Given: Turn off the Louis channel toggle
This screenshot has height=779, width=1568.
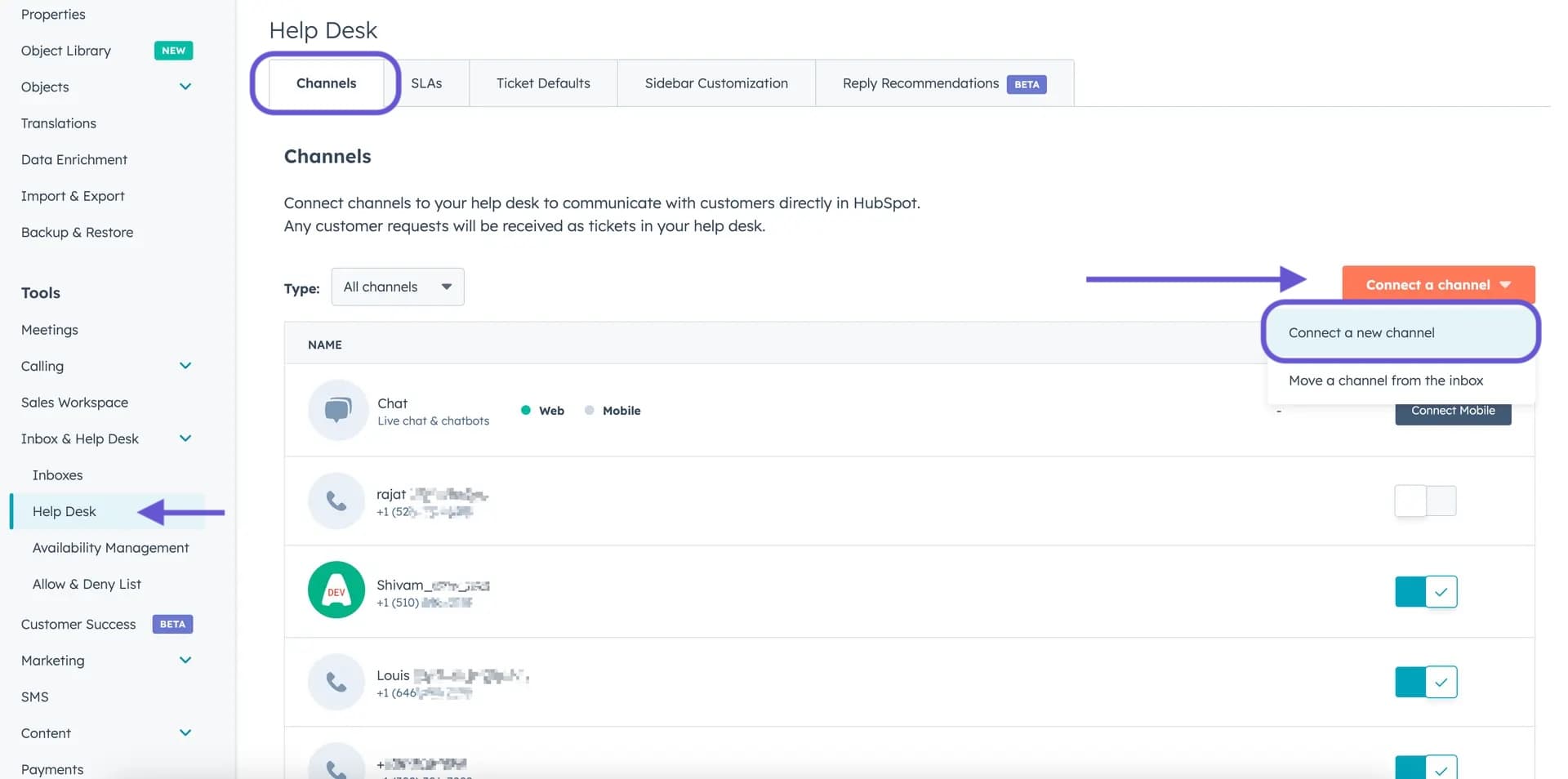Looking at the screenshot, I should point(1425,682).
